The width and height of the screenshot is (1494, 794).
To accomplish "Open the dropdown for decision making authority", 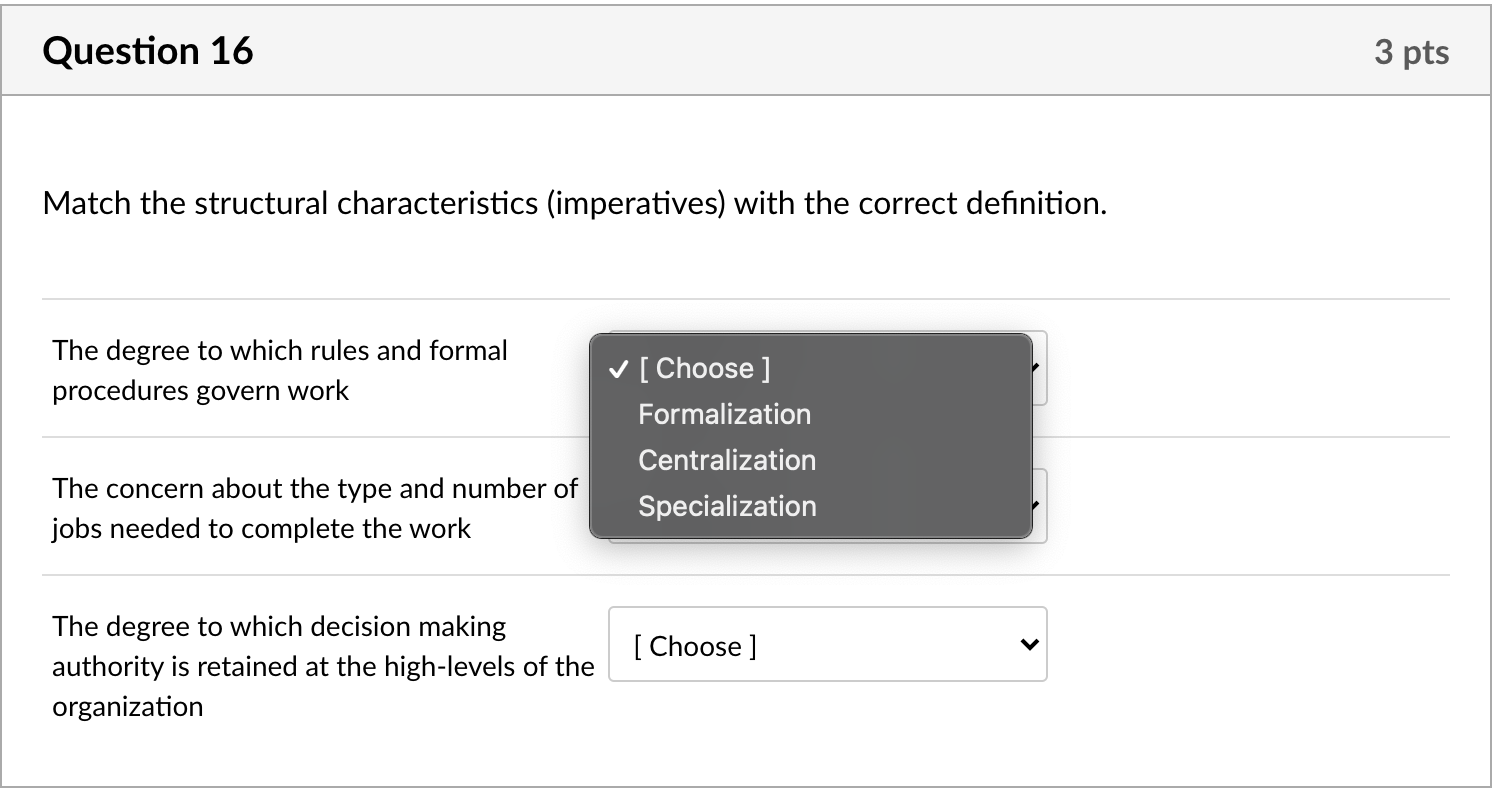I will [x=827, y=644].
